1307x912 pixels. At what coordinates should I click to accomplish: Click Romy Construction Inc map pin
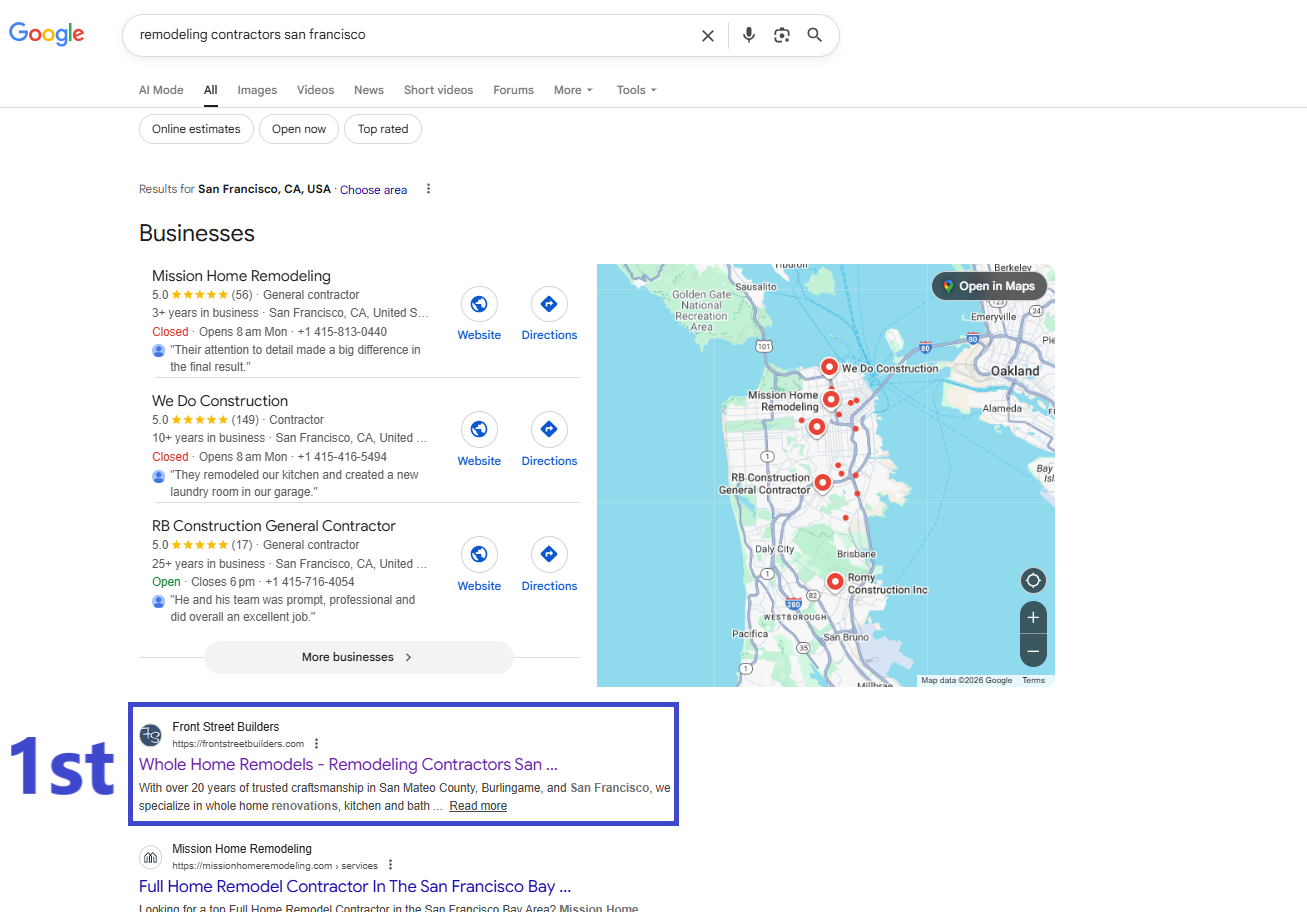click(x=835, y=582)
